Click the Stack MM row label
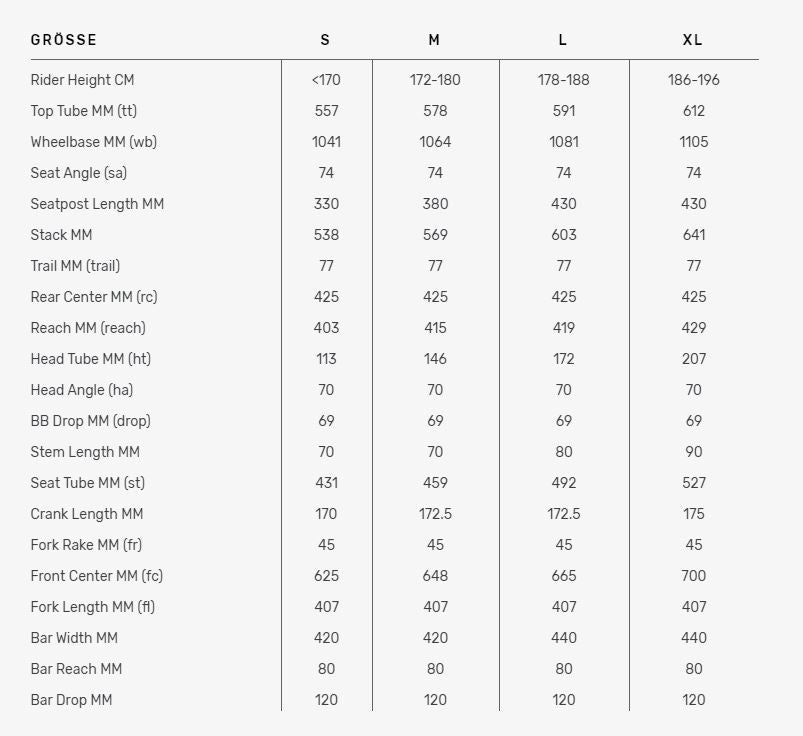This screenshot has width=803, height=736. tap(60, 235)
